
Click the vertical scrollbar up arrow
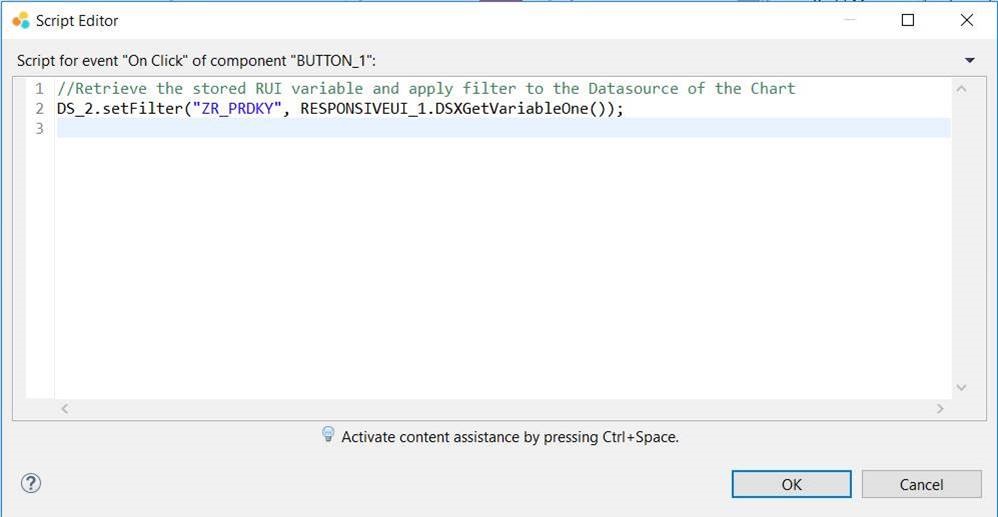click(961, 89)
